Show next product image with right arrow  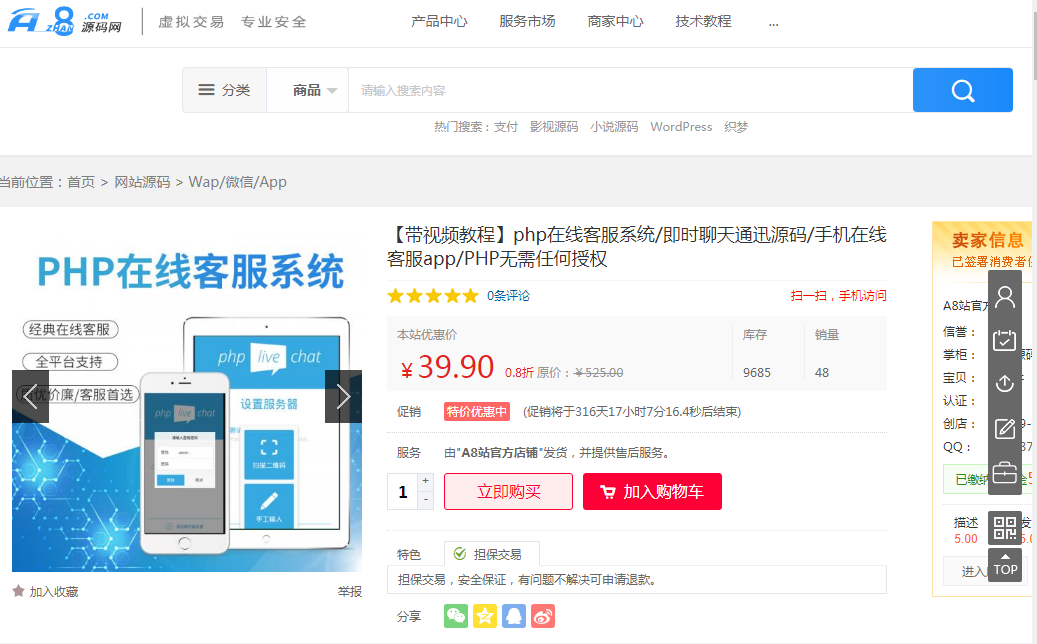[343, 397]
